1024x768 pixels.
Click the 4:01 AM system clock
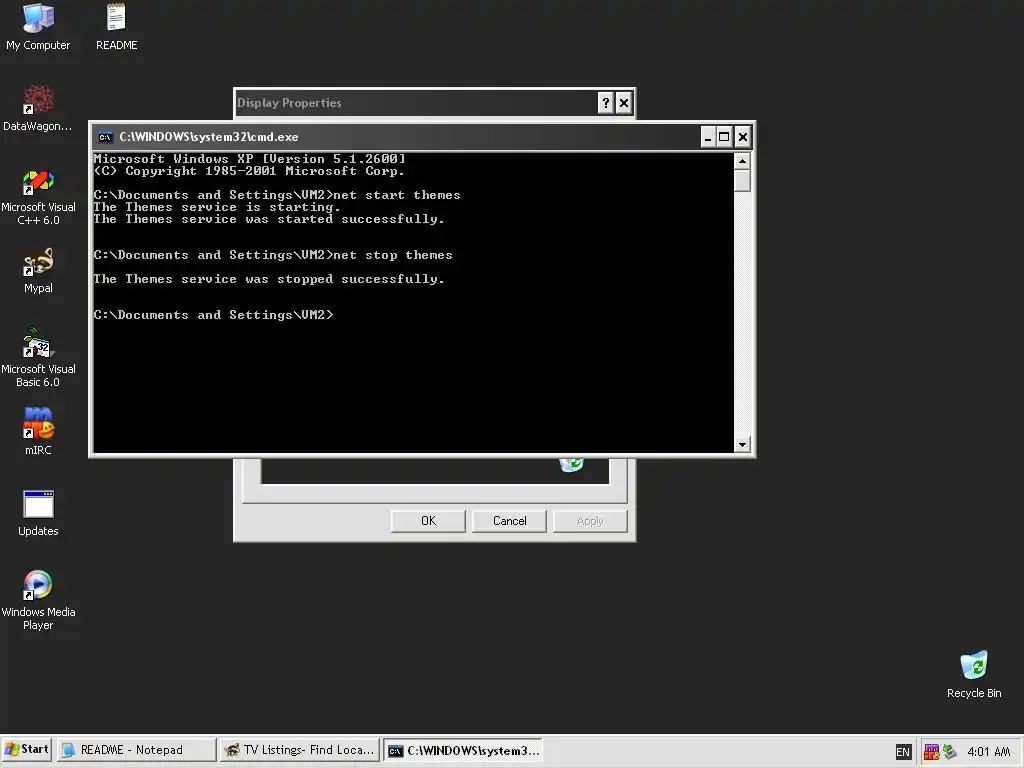988,752
